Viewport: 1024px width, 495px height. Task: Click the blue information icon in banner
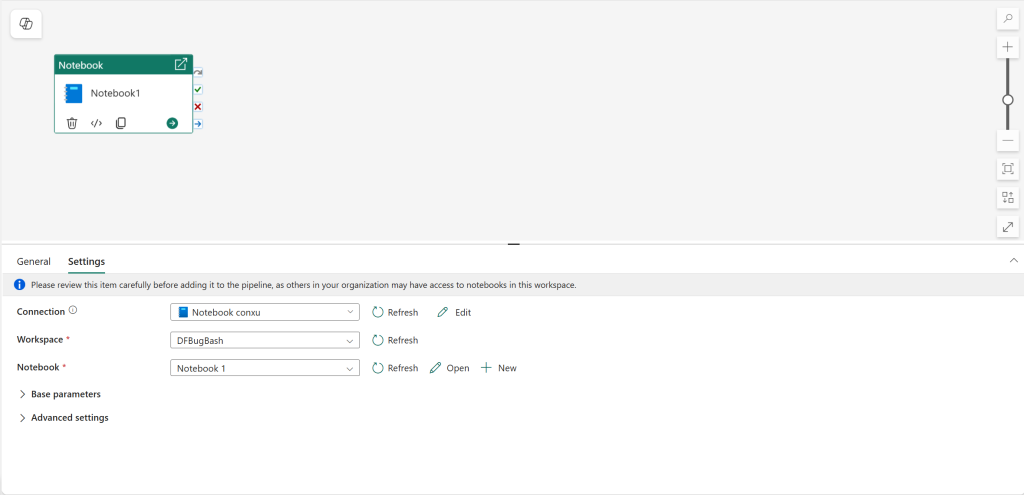pos(20,285)
